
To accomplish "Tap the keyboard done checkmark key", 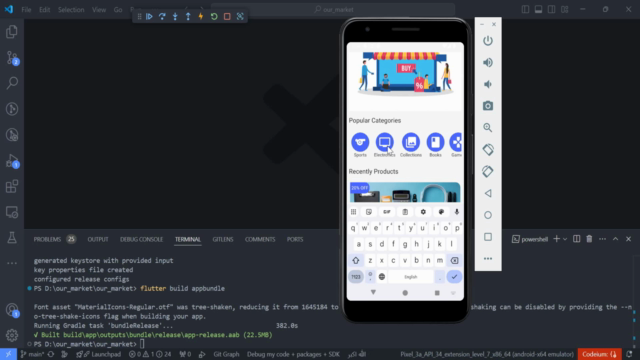I will [x=454, y=277].
